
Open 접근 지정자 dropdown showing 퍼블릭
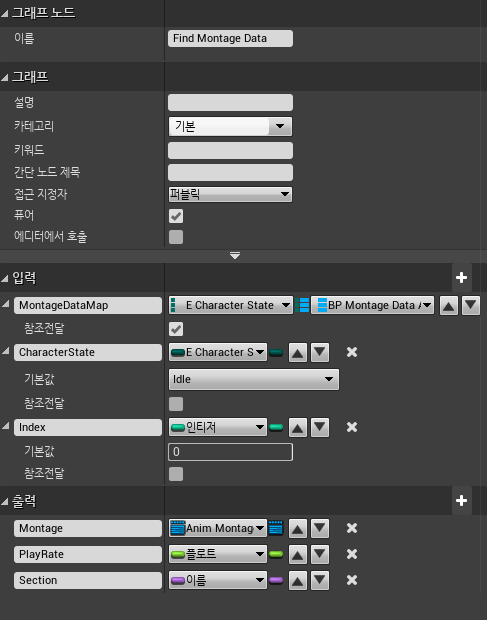pyautogui.click(x=230, y=194)
